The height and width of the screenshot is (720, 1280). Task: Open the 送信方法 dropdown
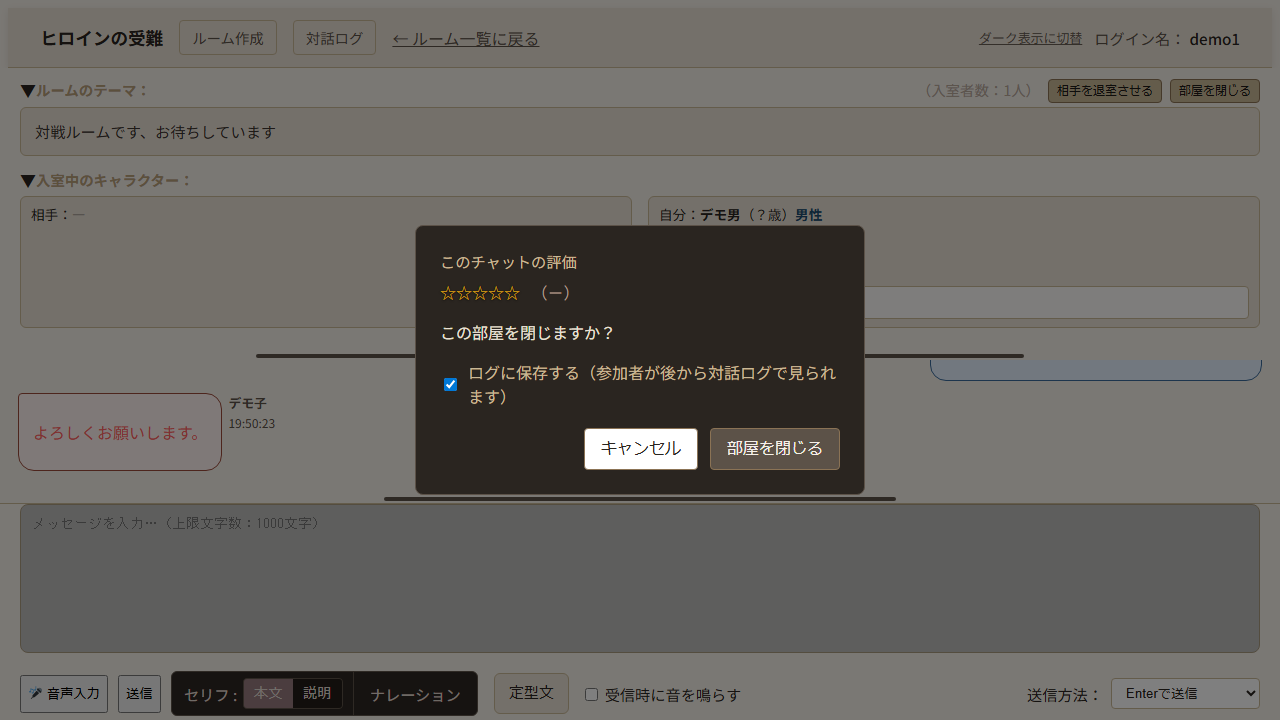point(1185,693)
